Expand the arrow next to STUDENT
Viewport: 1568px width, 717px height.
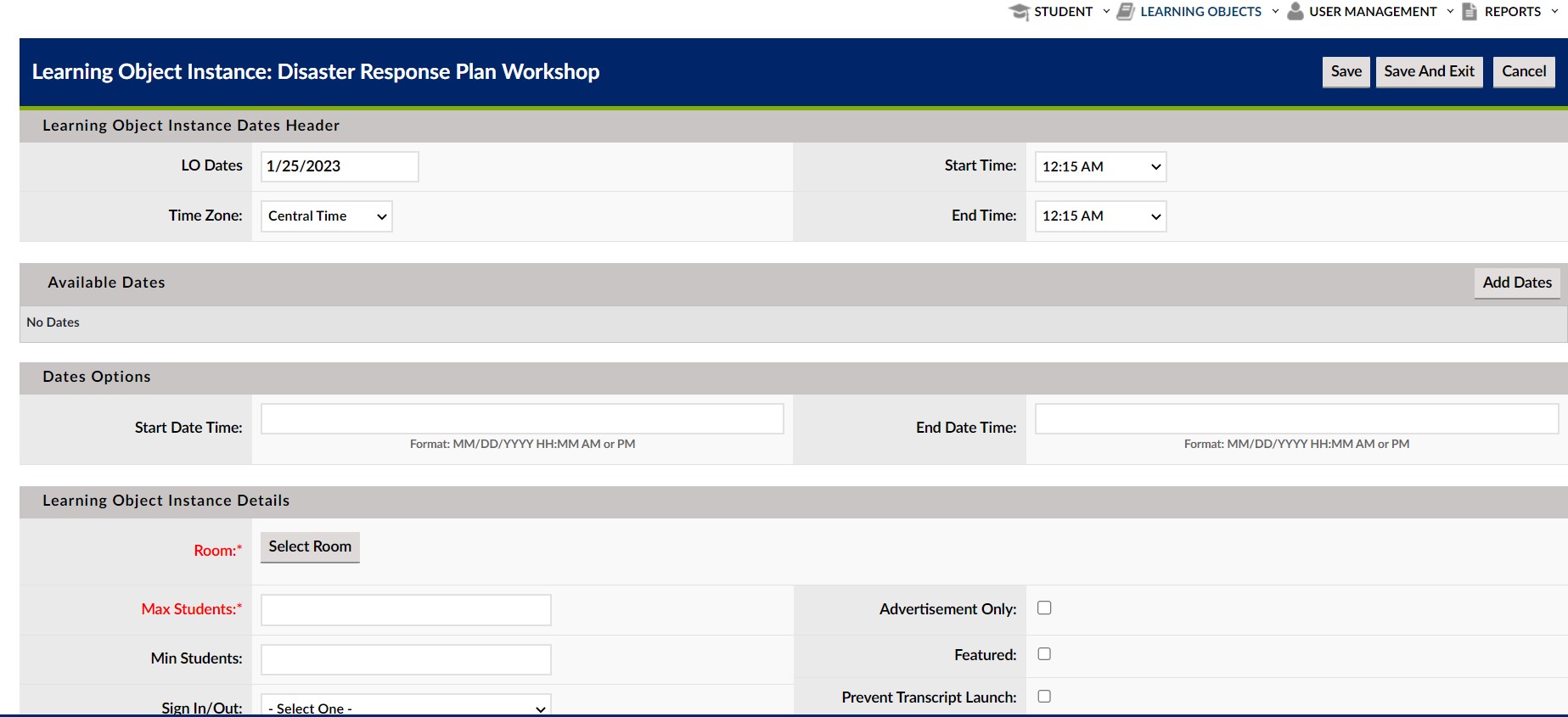point(1106,12)
